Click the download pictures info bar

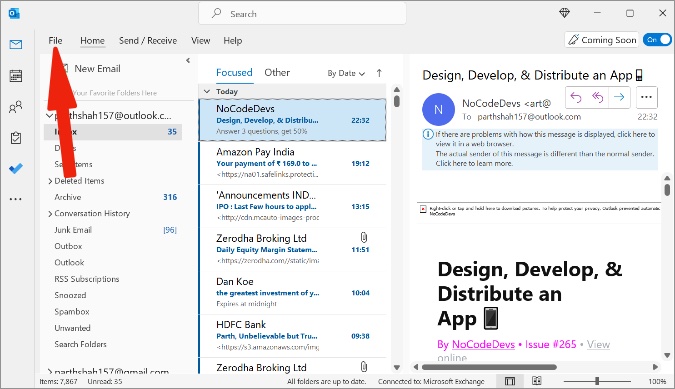pyautogui.click(x=539, y=210)
